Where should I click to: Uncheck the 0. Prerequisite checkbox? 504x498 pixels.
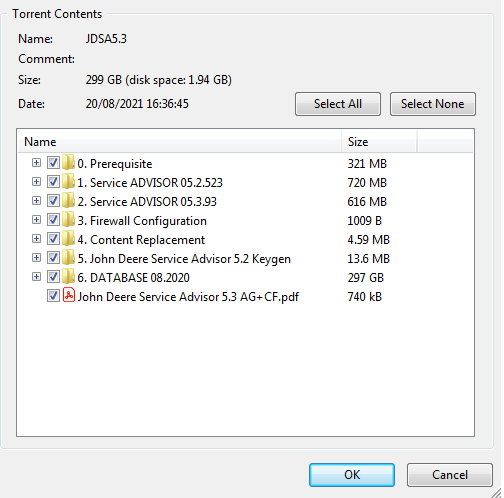pos(53,163)
